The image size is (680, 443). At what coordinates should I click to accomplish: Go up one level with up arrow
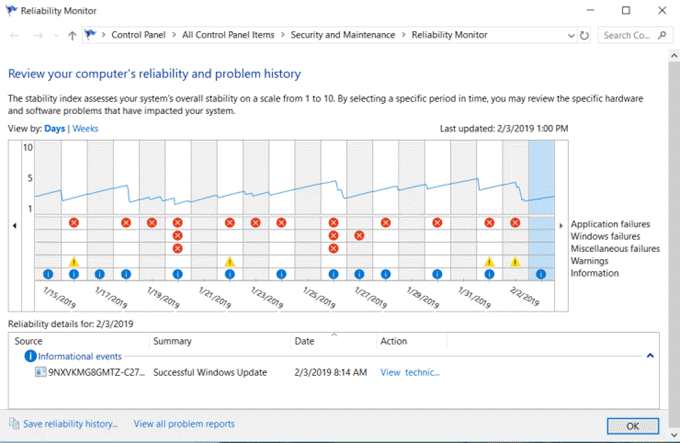(72, 35)
